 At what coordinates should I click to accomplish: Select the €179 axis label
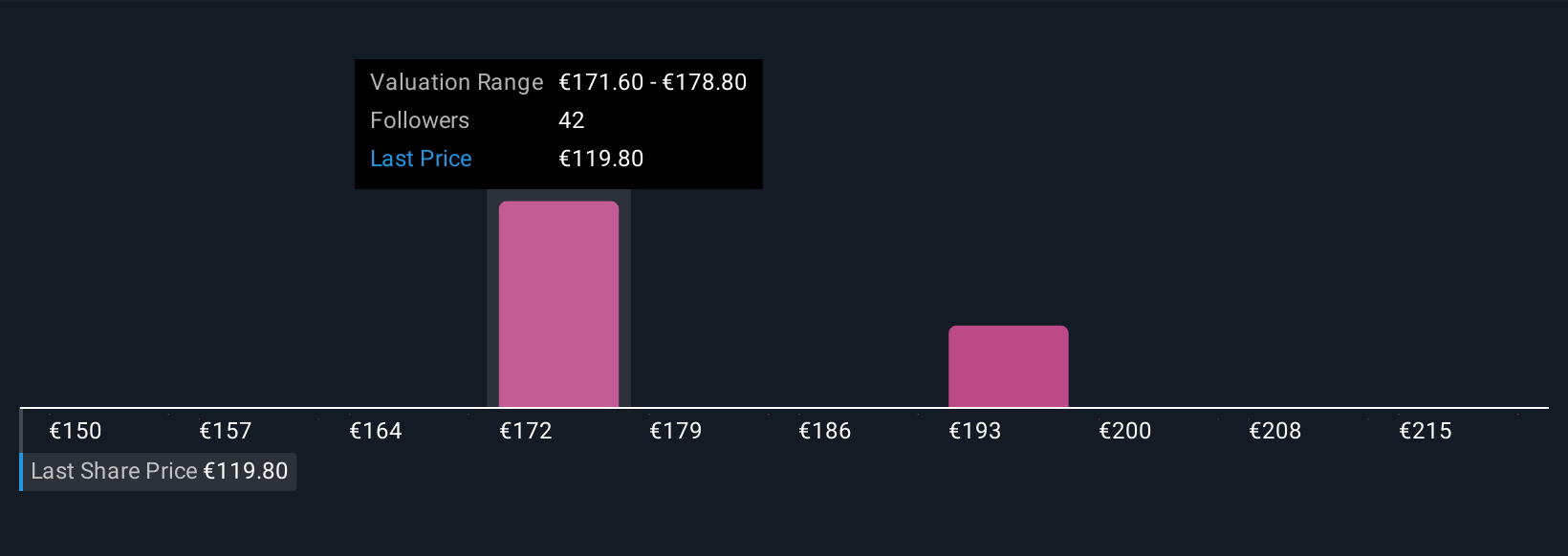coord(676,431)
